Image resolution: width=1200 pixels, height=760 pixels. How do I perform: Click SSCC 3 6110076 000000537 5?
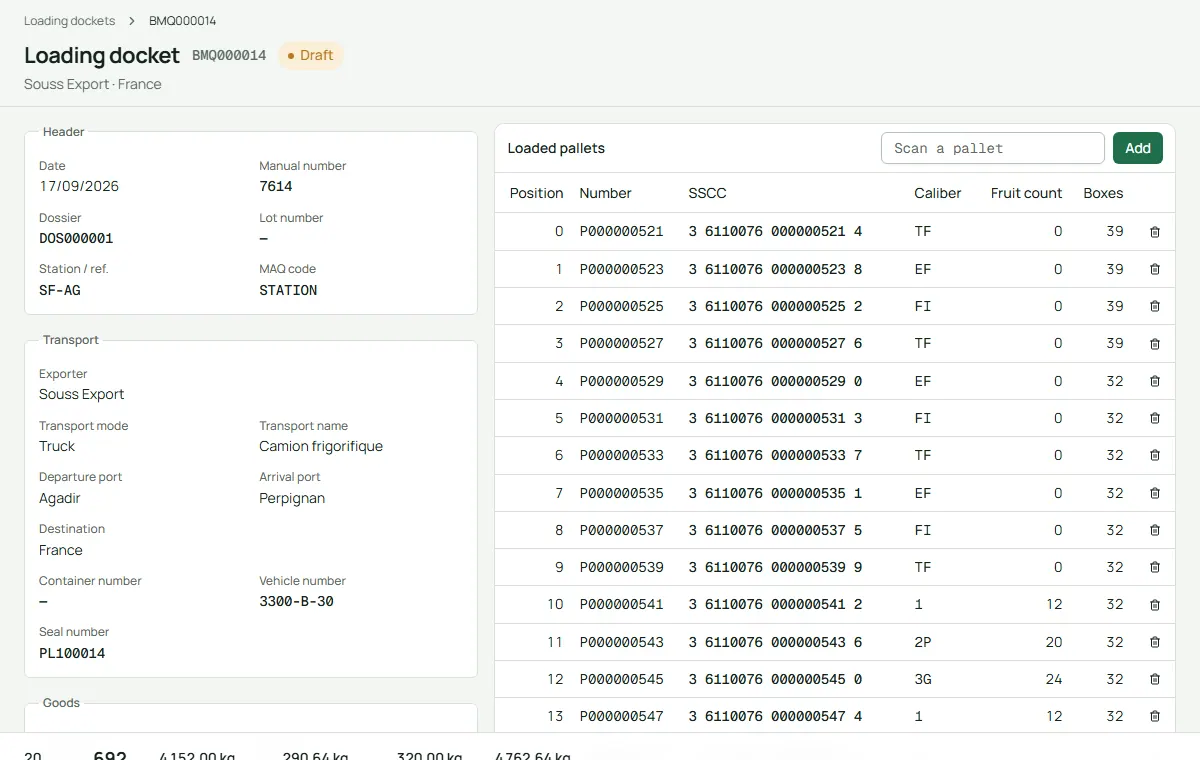pyautogui.click(x=775, y=530)
